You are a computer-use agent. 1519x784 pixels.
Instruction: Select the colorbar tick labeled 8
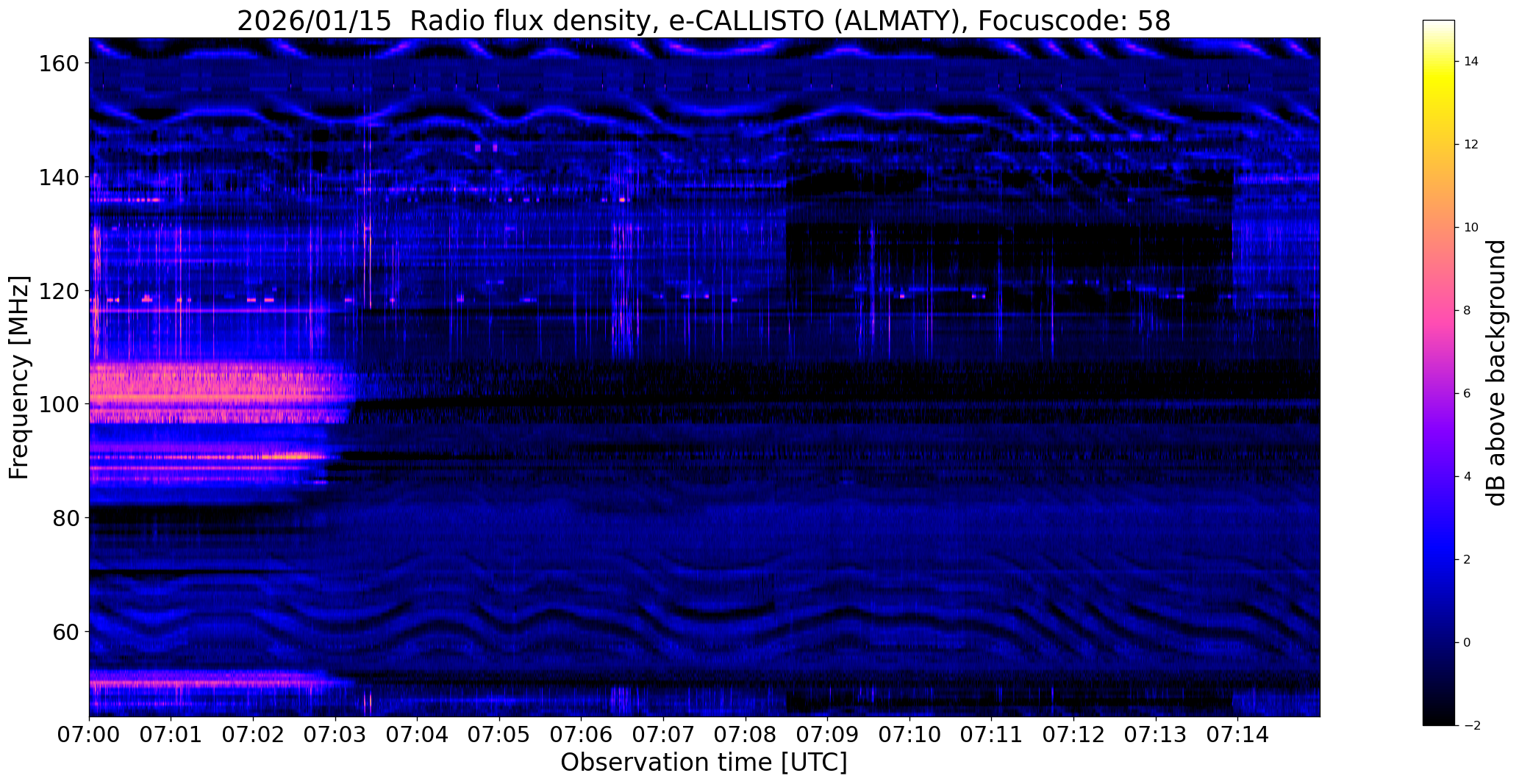coord(1468,311)
